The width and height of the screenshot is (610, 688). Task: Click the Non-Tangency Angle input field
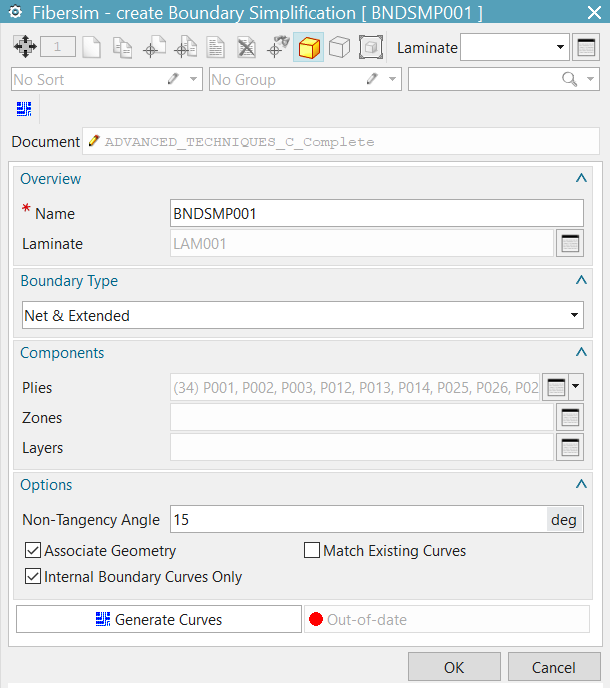pyautogui.click(x=358, y=520)
